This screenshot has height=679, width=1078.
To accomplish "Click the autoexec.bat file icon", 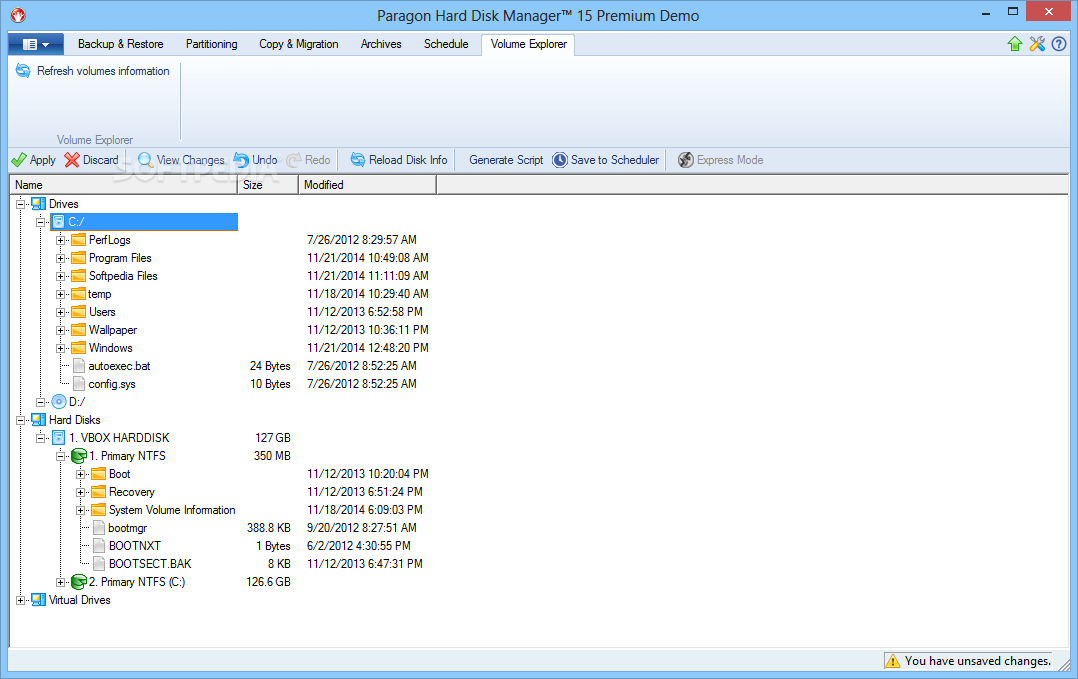I will pos(79,366).
